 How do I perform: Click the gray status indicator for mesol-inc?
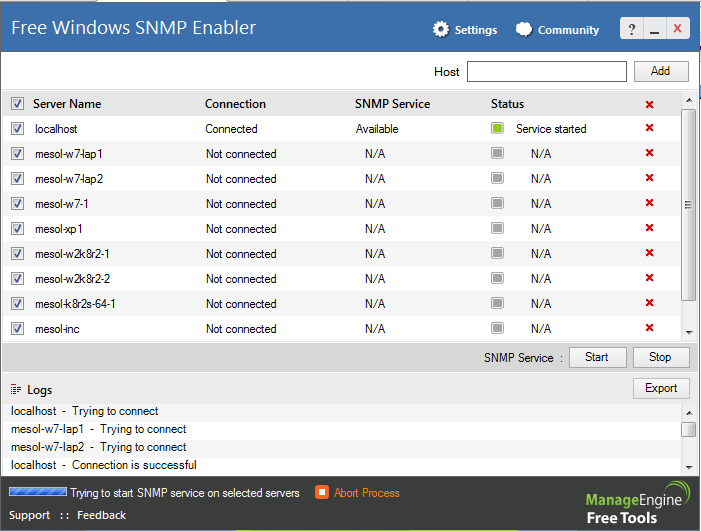click(x=497, y=329)
